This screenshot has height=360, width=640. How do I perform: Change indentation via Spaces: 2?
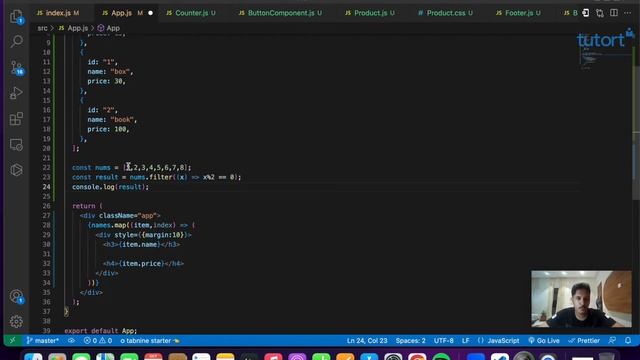(x=410, y=340)
